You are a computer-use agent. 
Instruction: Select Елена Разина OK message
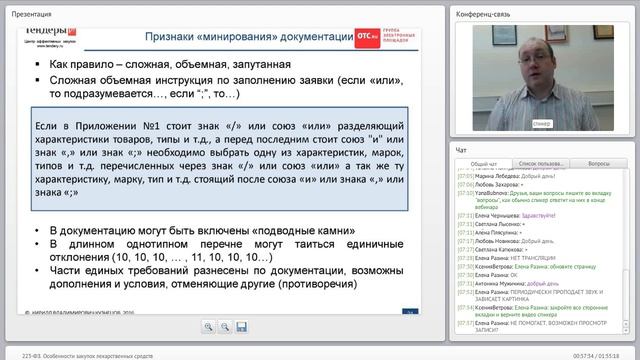pos(488,275)
